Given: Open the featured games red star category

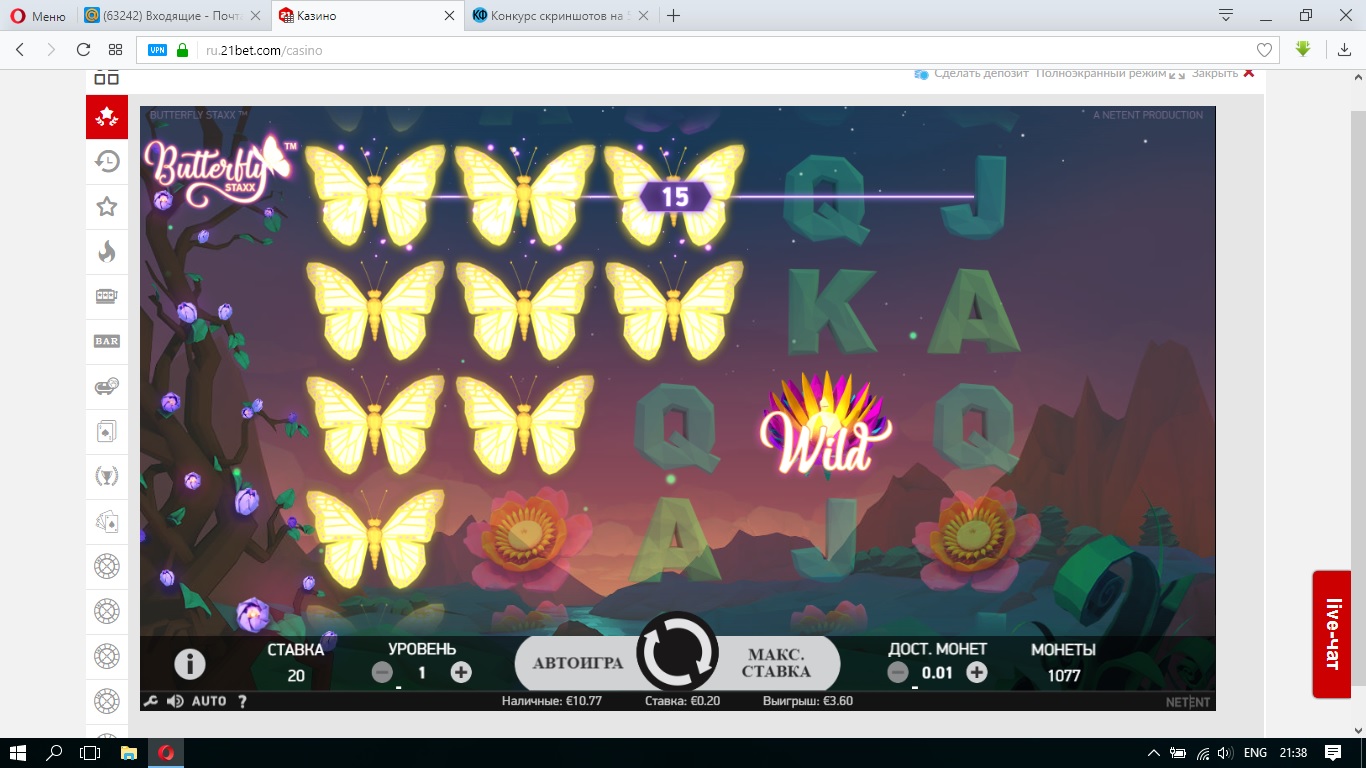Looking at the screenshot, I should pyautogui.click(x=107, y=117).
